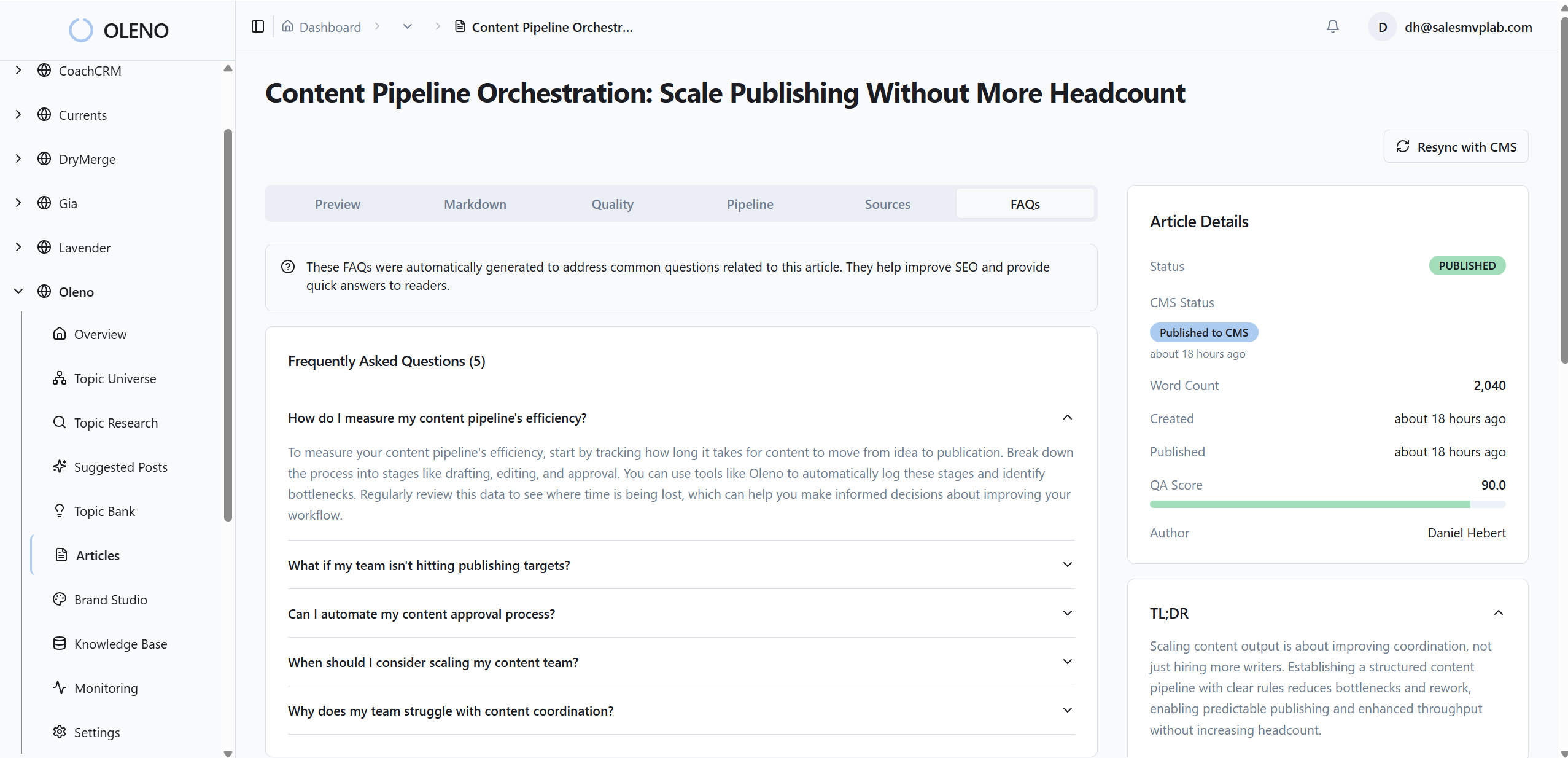Open Brand Studio via its palette icon
Image resolution: width=1568 pixels, height=758 pixels.
click(x=59, y=600)
